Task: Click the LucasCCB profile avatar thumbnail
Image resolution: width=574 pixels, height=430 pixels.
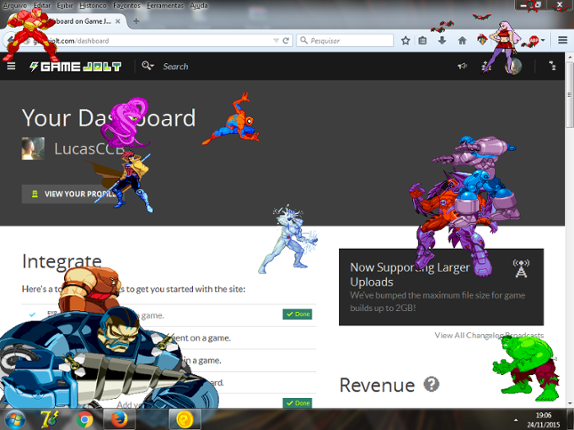Action: [x=33, y=149]
